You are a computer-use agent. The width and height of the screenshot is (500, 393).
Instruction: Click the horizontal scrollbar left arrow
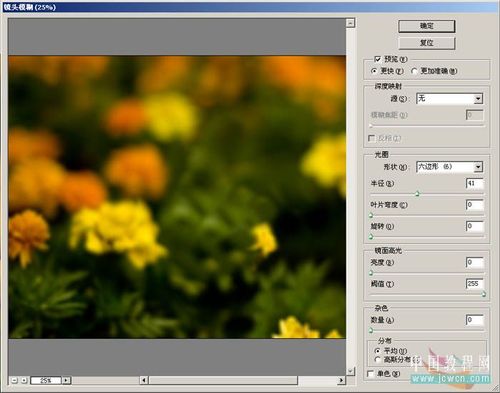pyautogui.click(x=144, y=380)
